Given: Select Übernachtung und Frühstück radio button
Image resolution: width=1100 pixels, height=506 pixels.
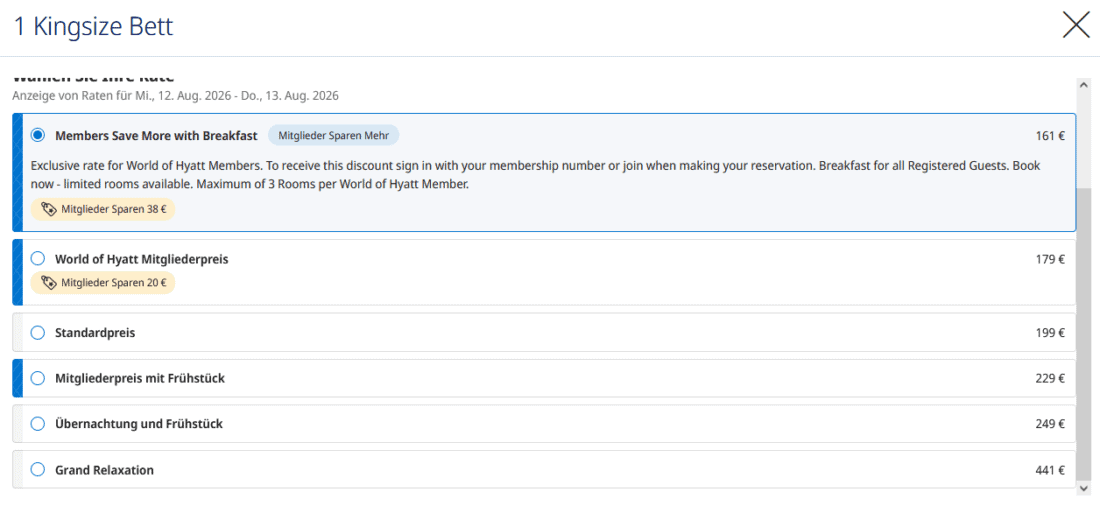Looking at the screenshot, I should 38,423.
